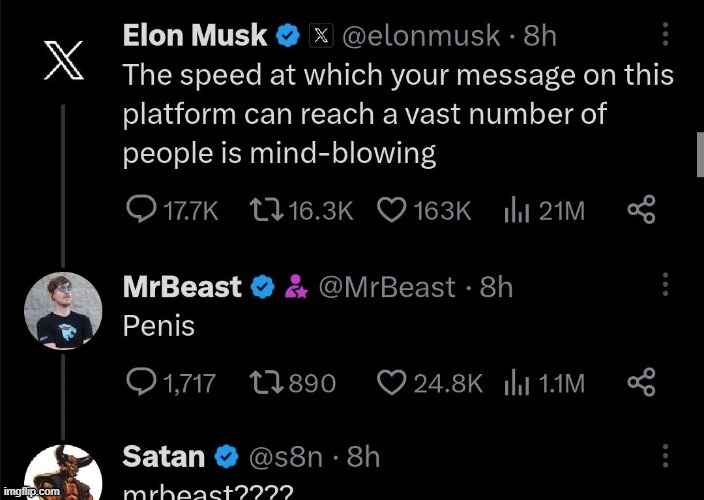This screenshot has width=704, height=500.
Task: Open more options for Satan's reply
Action: pos(665,457)
